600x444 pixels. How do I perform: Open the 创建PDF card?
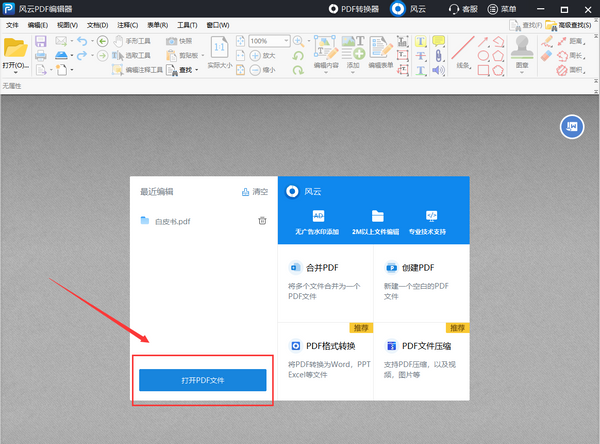click(422, 283)
